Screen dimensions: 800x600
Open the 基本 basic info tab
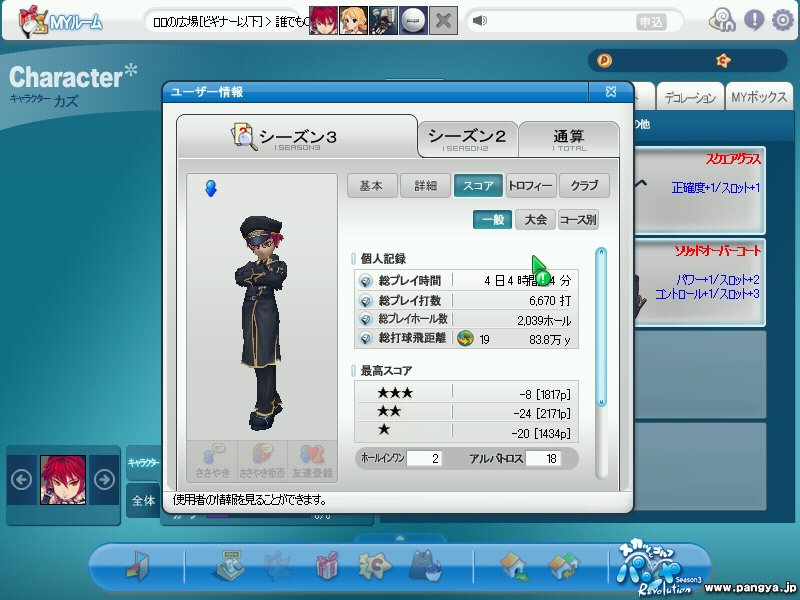pos(372,186)
